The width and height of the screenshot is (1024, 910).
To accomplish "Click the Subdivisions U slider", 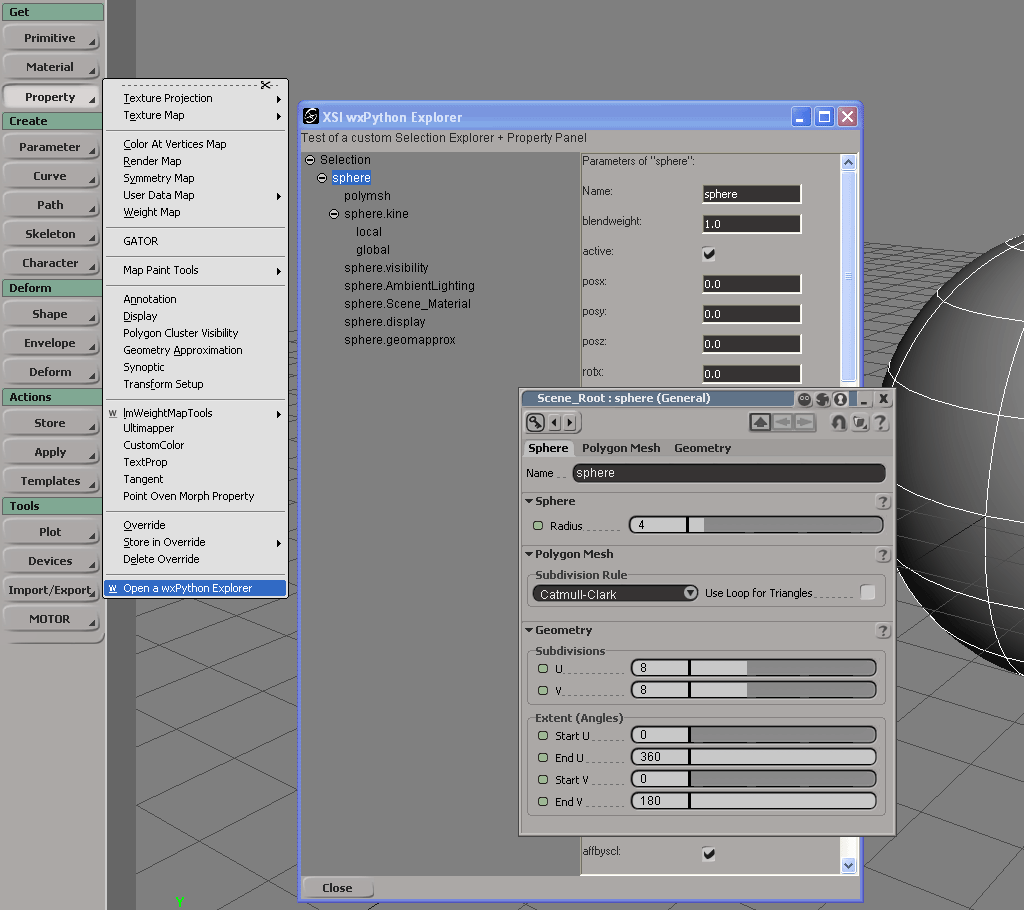I will coord(754,668).
